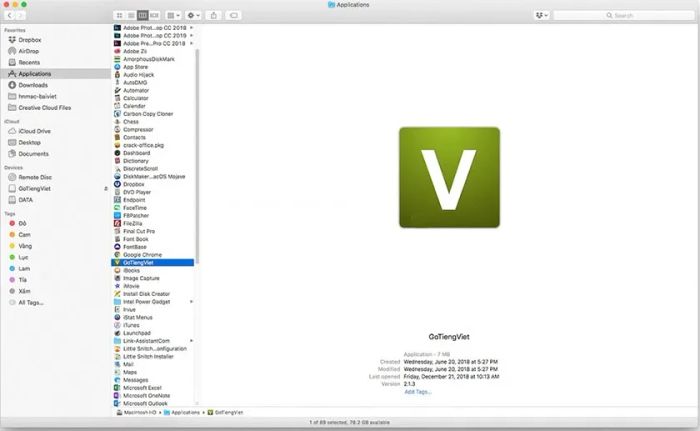Select Automator app icon

tap(117, 90)
